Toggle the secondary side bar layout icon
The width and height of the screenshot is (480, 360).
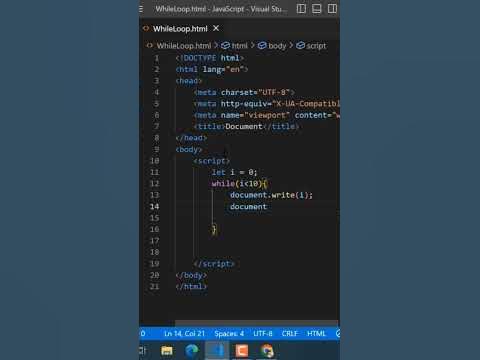coord(332,9)
